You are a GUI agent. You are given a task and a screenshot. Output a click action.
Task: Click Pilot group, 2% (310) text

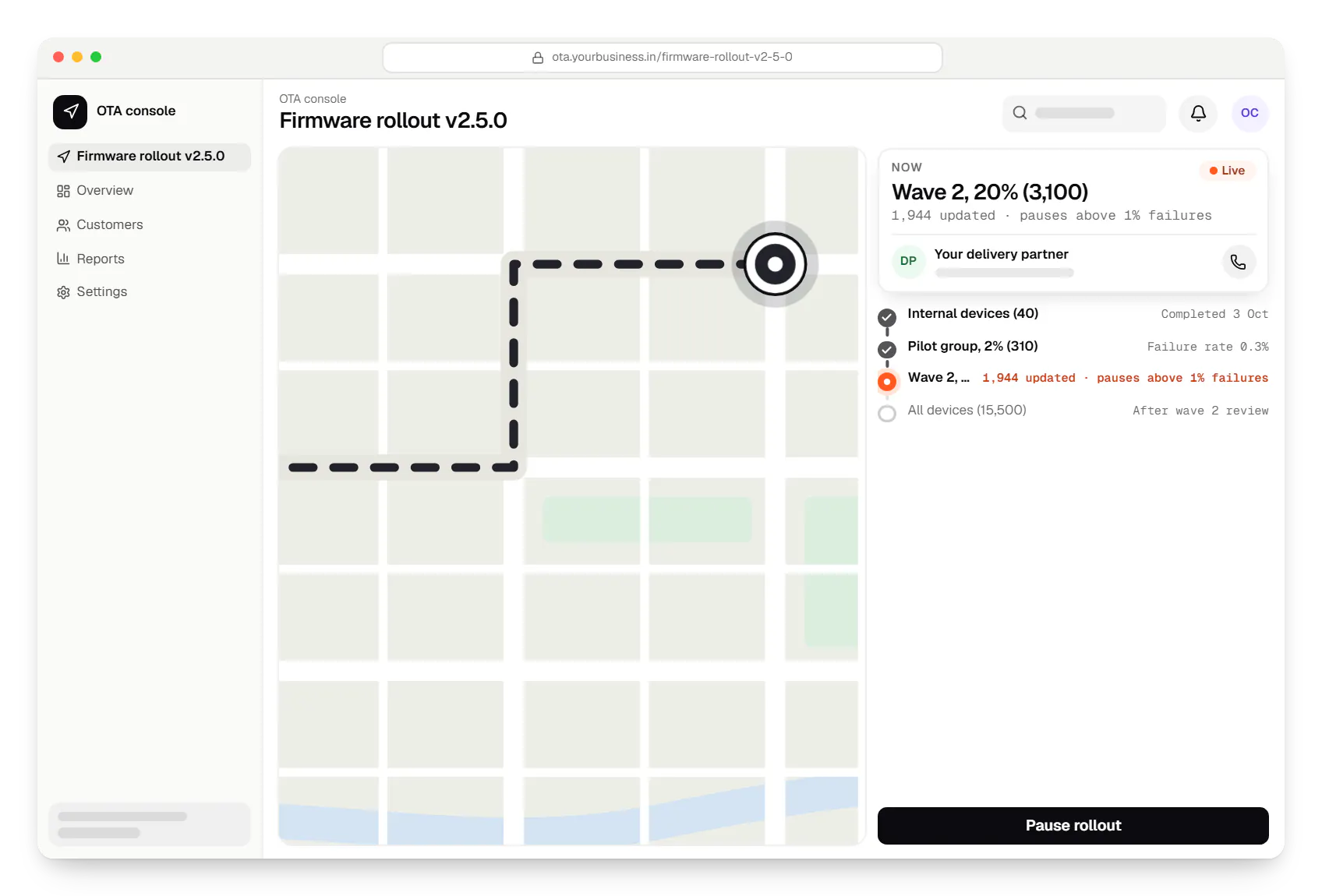[x=973, y=347]
